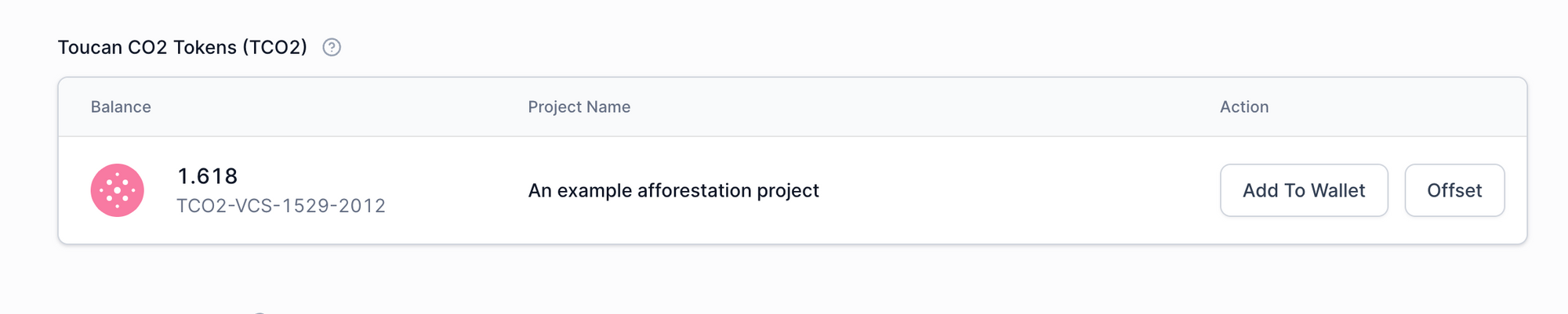The image size is (1568, 314).
Task: Add TCO2-VCS-1529-2012 token to wallet
Action: (x=1304, y=190)
